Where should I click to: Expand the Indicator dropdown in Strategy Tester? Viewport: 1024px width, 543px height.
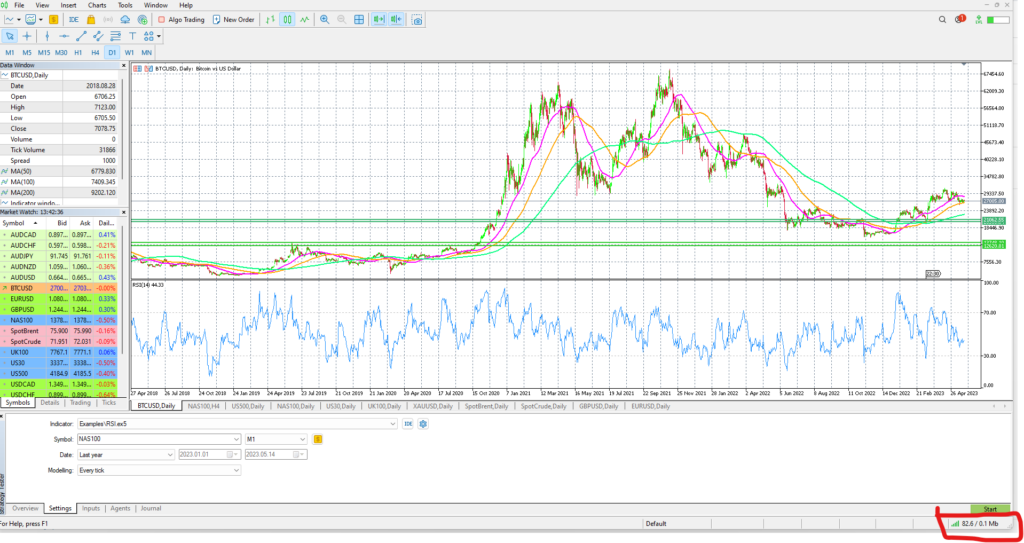[x=392, y=423]
